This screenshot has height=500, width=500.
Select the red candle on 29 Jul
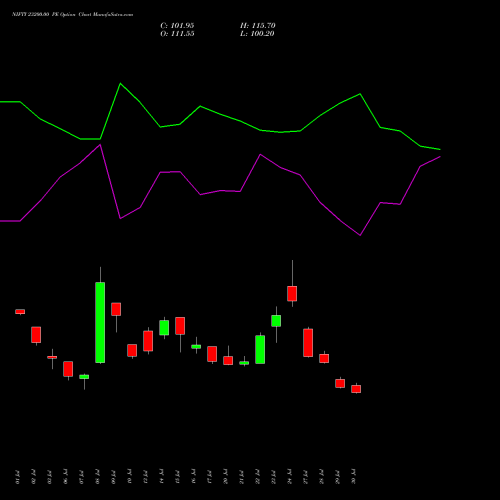tap(340, 383)
